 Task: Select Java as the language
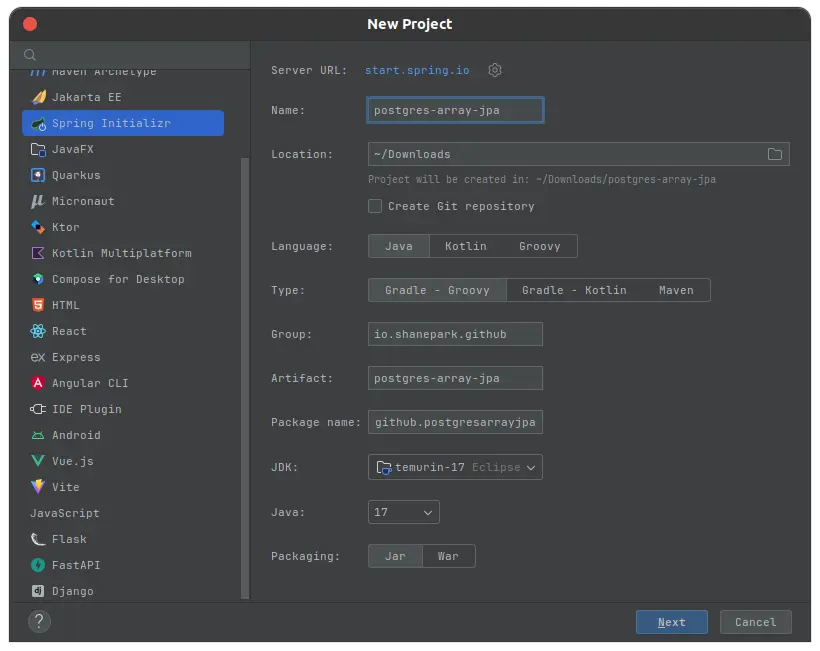click(398, 246)
